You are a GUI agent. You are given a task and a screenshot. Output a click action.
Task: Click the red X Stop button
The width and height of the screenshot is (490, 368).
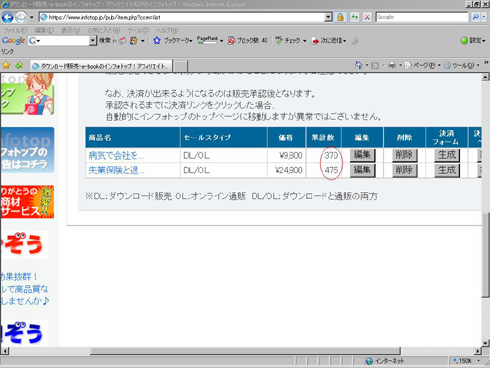(367, 17)
